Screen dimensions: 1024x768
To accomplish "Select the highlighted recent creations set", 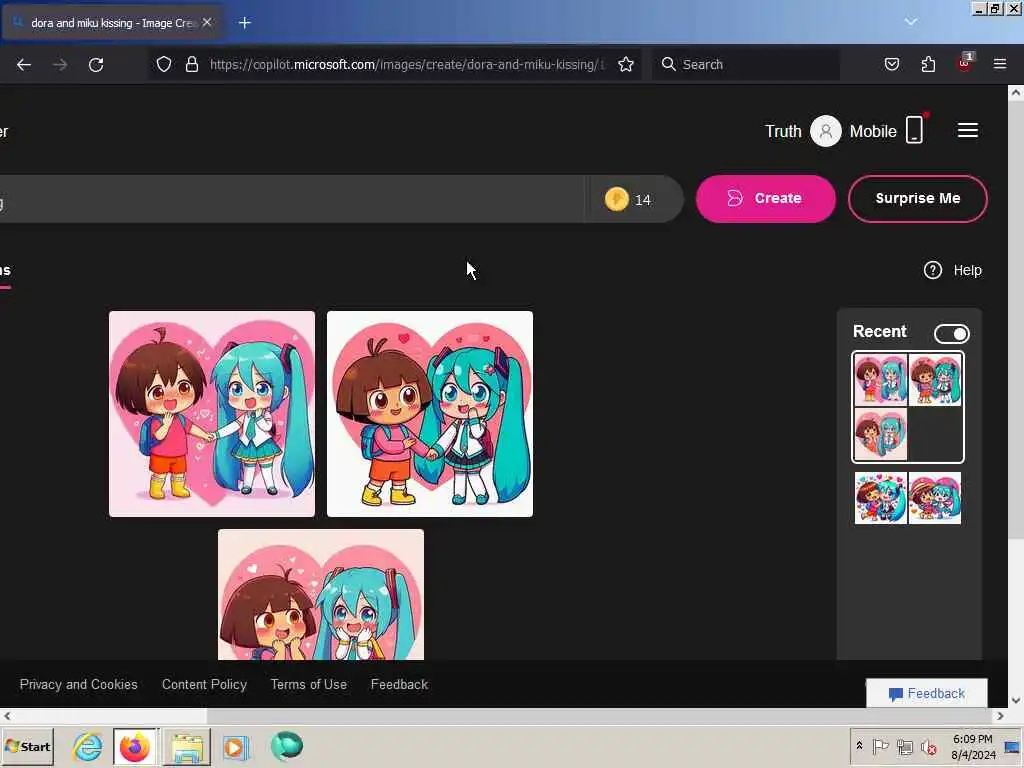I will pyautogui.click(x=908, y=407).
